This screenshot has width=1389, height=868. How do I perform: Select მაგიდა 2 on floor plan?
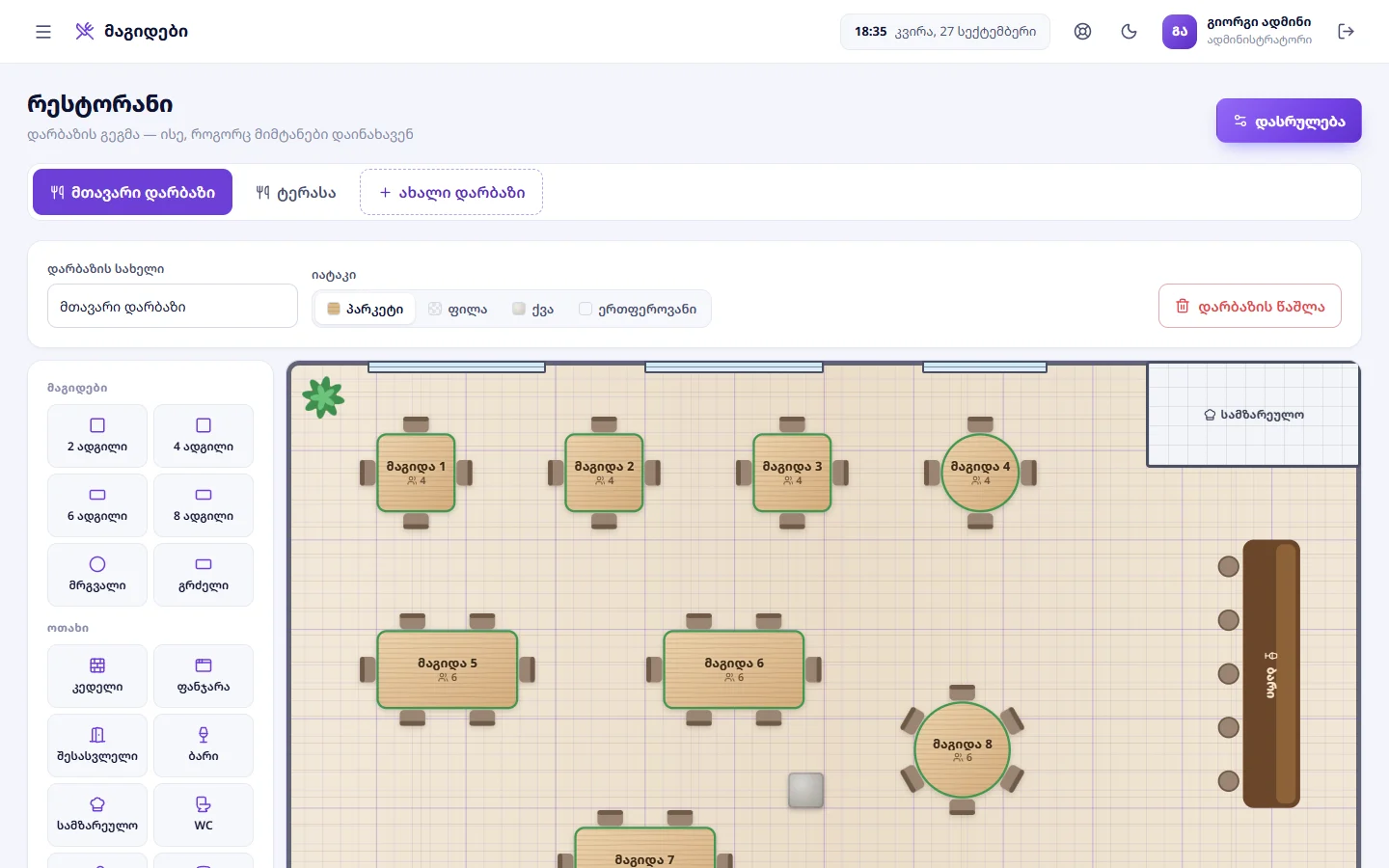pos(604,473)
